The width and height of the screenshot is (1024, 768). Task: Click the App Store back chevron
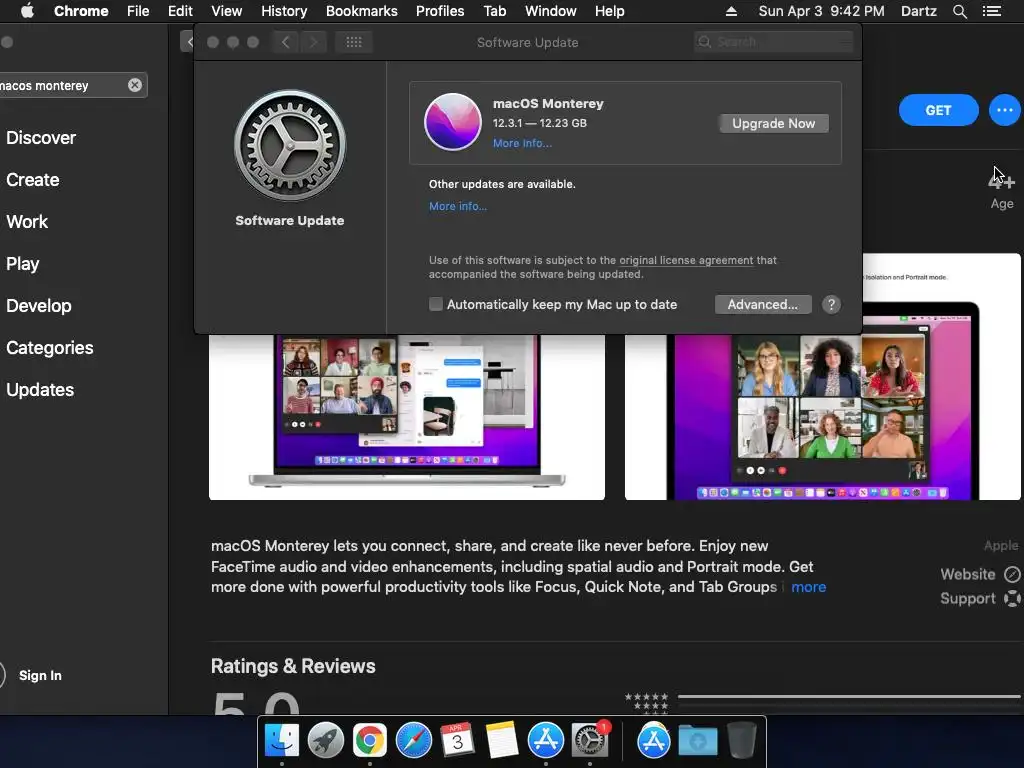189,42
